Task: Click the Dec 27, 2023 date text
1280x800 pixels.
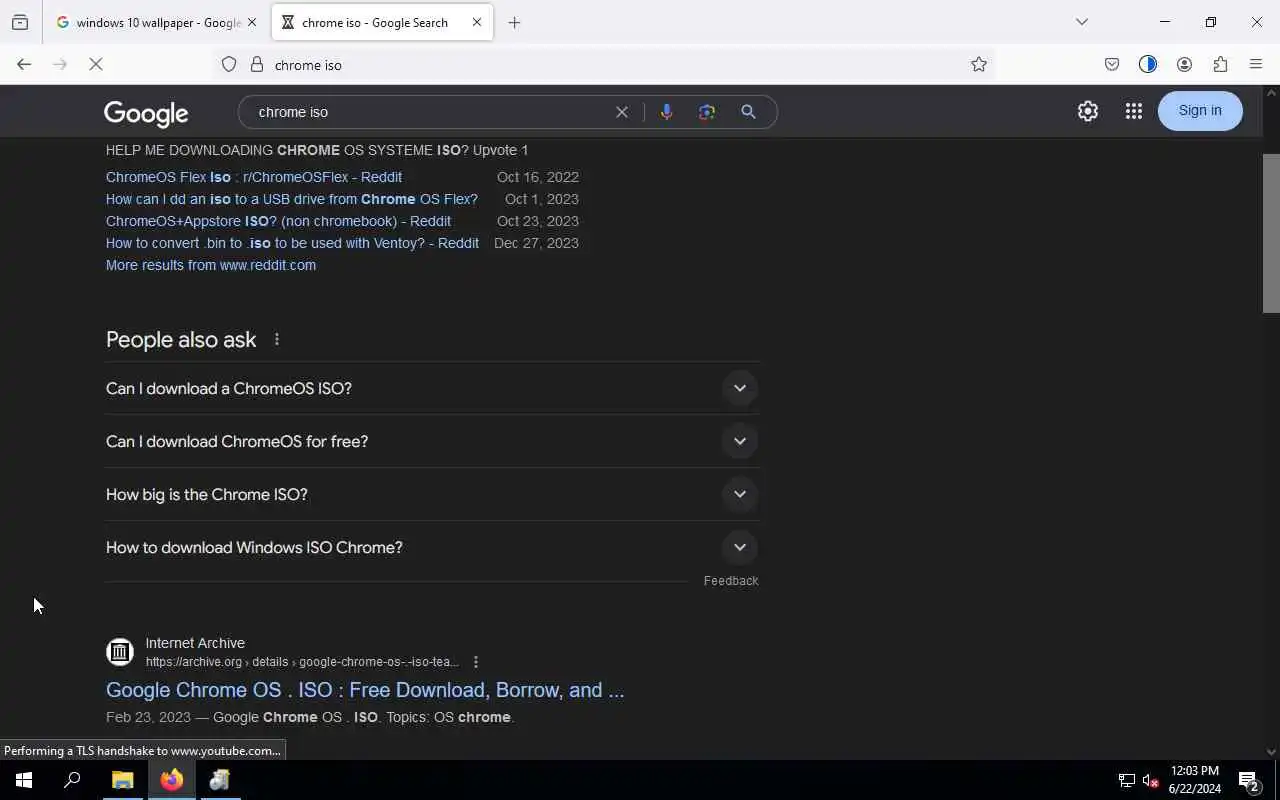Action: coord(536,243)
